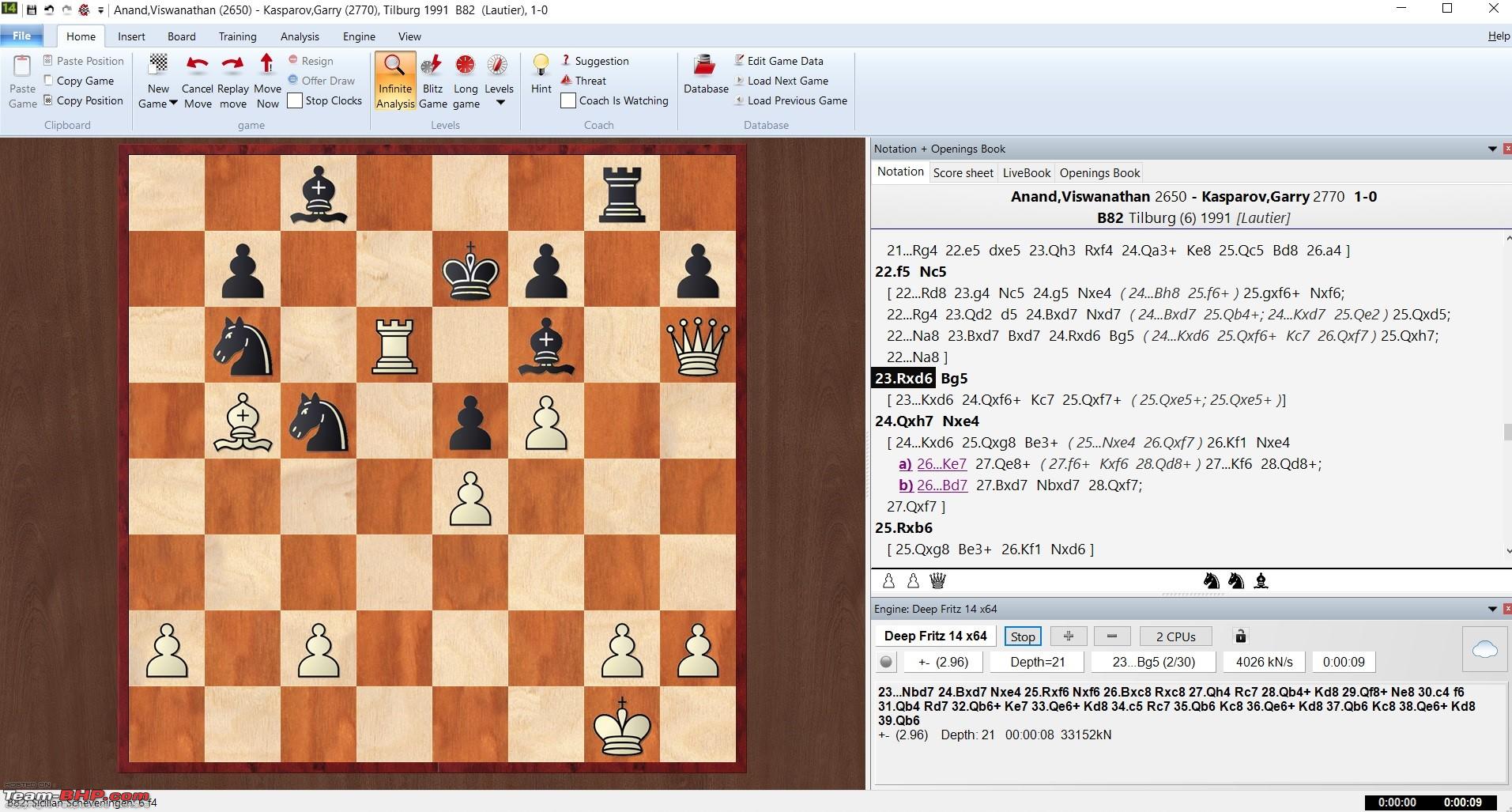
Task: Click the white queen on the board
Action: pos(698,346)
